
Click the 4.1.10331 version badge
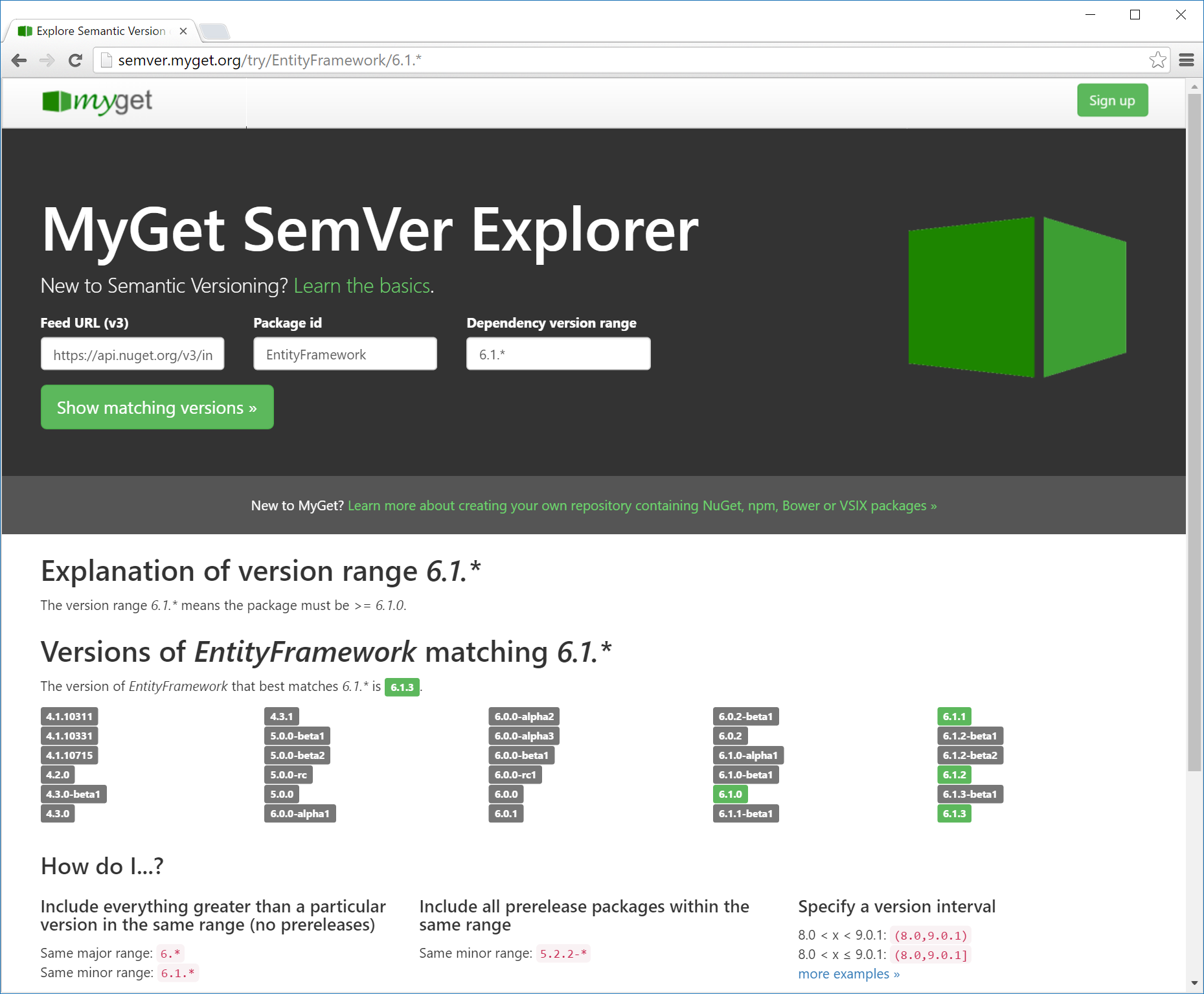click(x=69, y=736)
